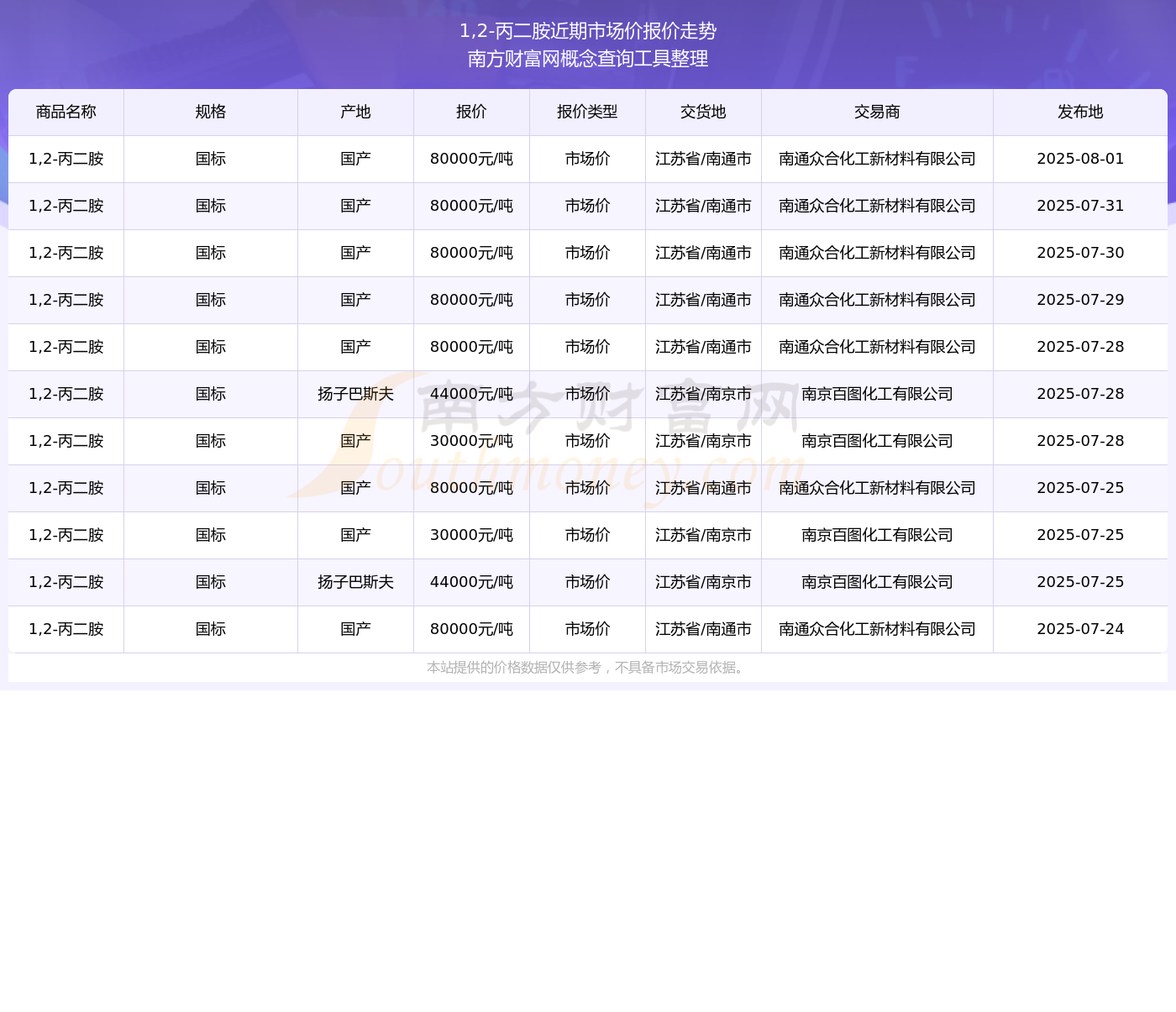Screen dimensions: 1176x1012
Task: Click "80000元/吨" in the 2025-07-31 row
Action: tap(472, 206)
